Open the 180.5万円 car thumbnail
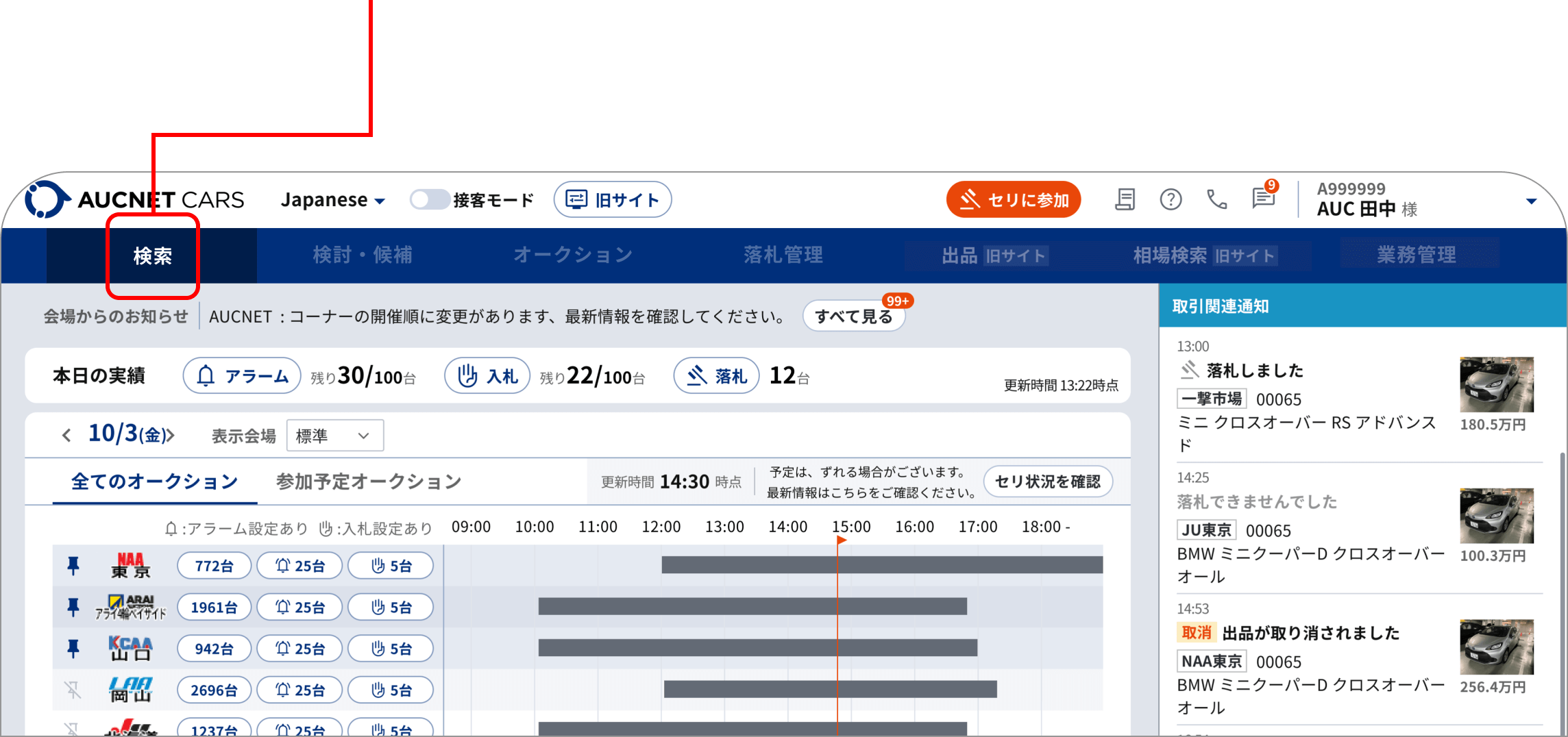Viewport: 1568px width, 737px height. [x=1496, y=384]
